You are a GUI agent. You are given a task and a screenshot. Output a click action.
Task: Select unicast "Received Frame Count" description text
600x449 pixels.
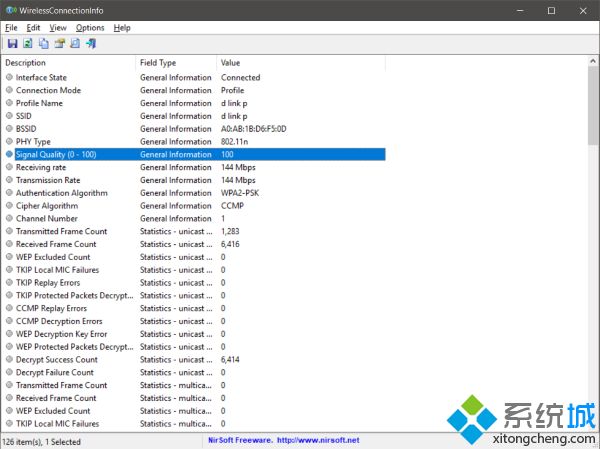tap(56, 244)
